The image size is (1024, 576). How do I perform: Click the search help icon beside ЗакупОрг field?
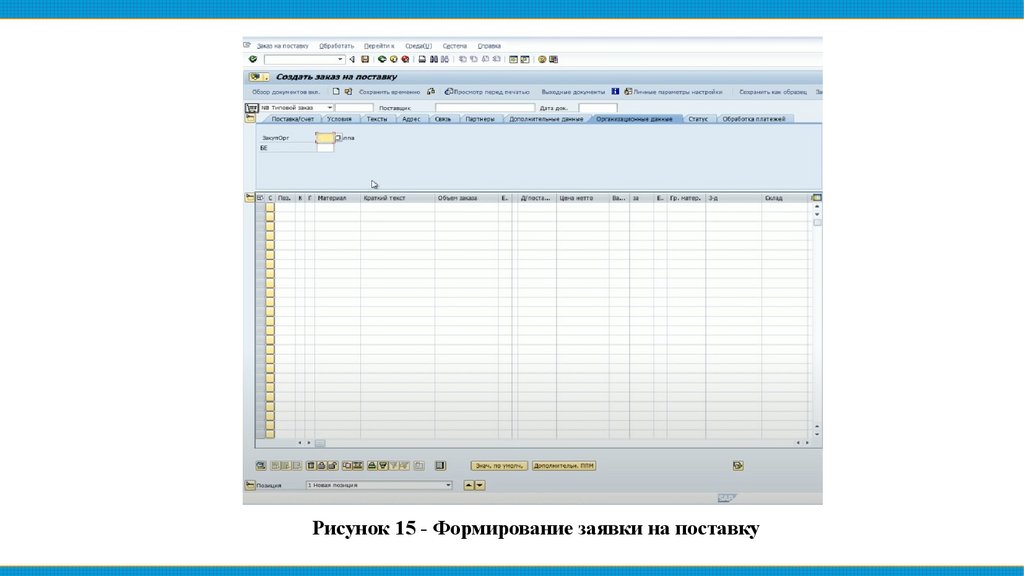[x=338, y=138]
